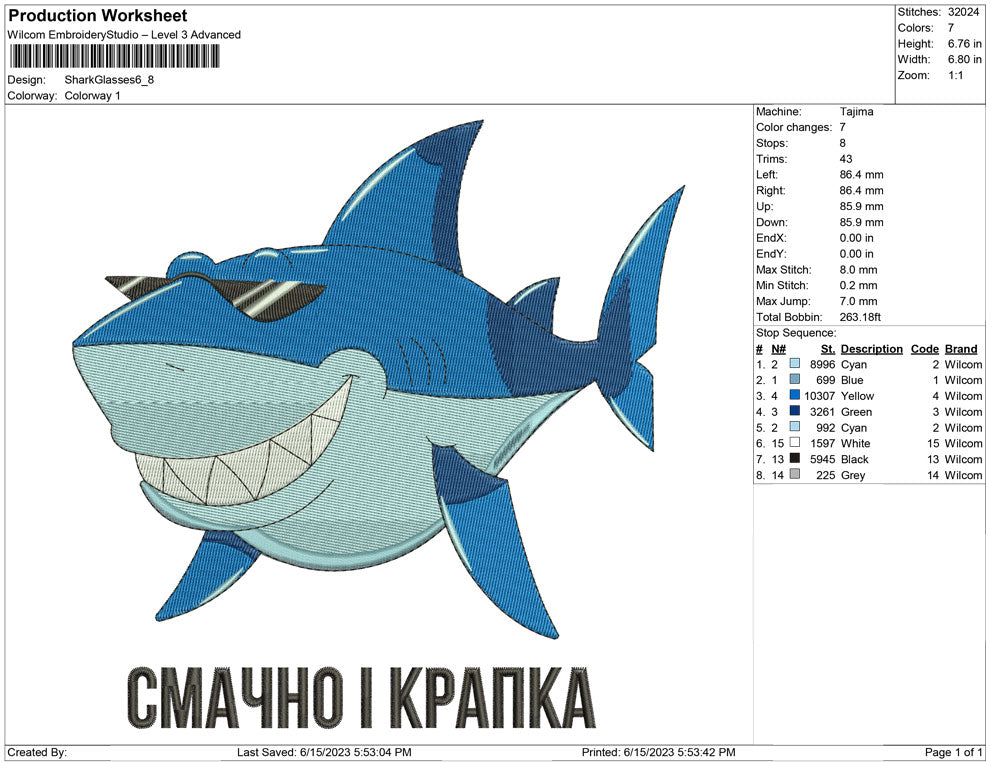Click the light cyan swatch in stop 1
This screenshot has height=762, width=990.
click(794, 365)
